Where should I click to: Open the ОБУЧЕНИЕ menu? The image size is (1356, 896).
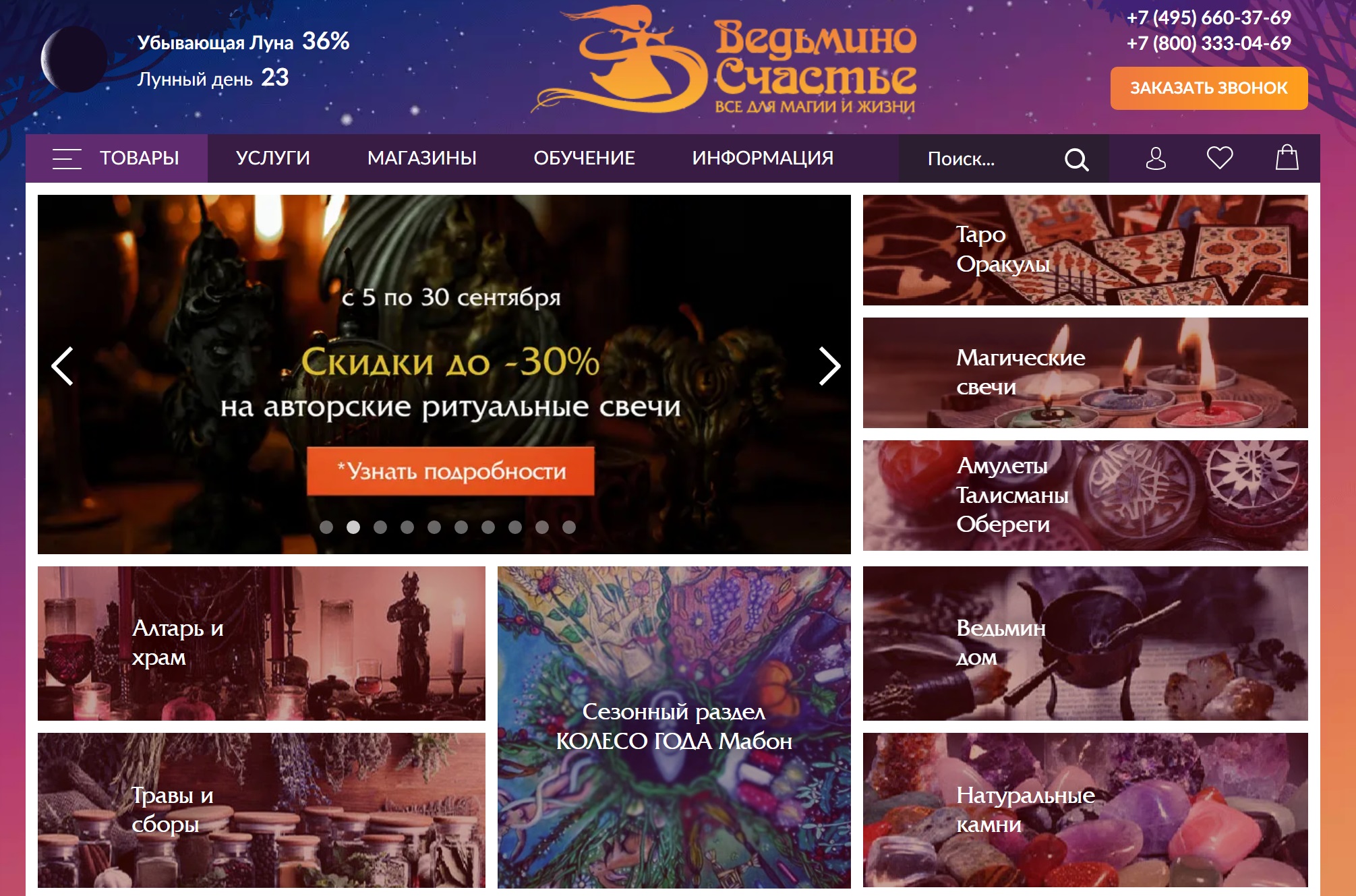coord(584,158)
